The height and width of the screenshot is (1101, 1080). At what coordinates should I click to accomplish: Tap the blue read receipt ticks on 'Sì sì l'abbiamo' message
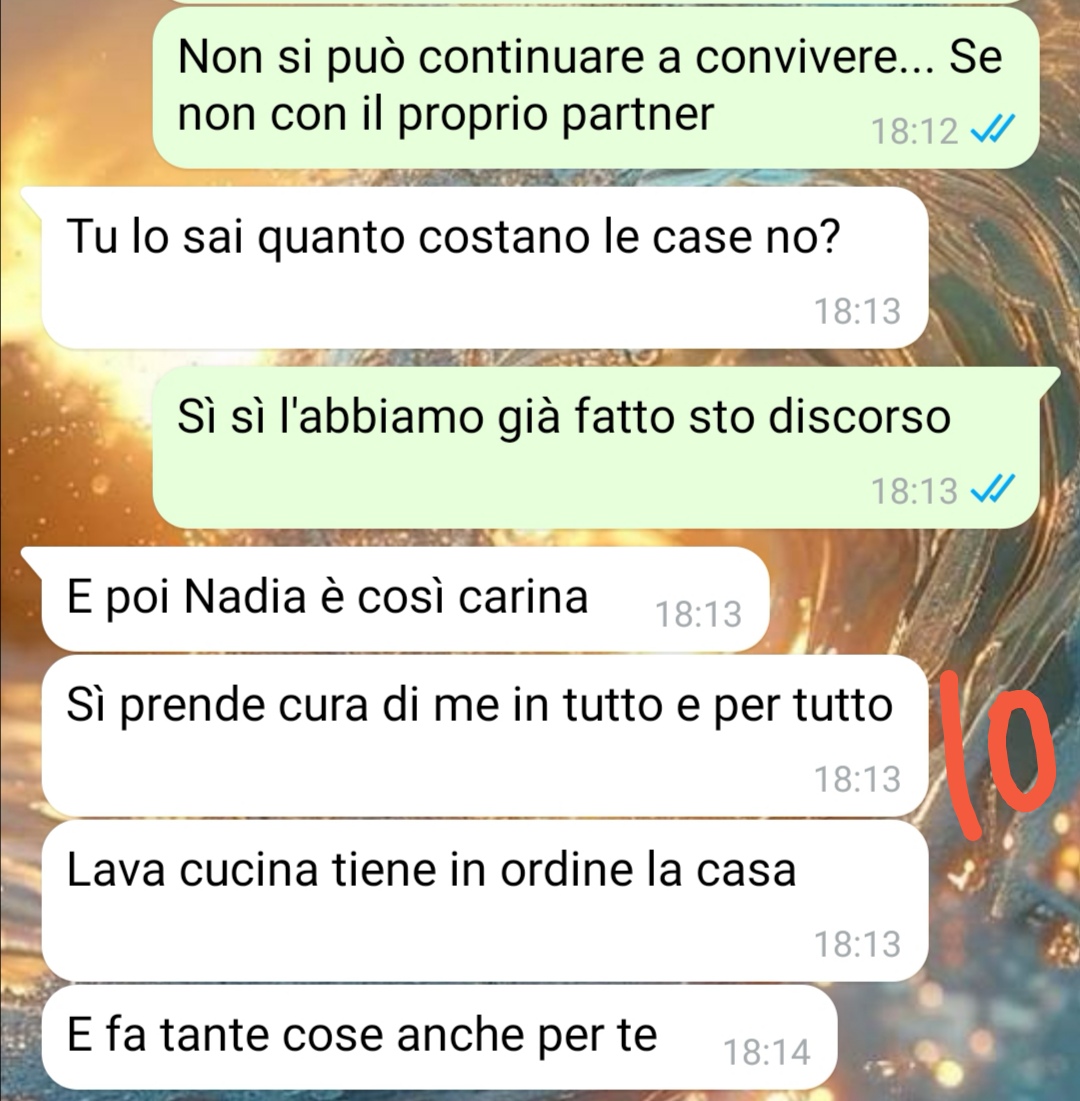coord(992,489)
